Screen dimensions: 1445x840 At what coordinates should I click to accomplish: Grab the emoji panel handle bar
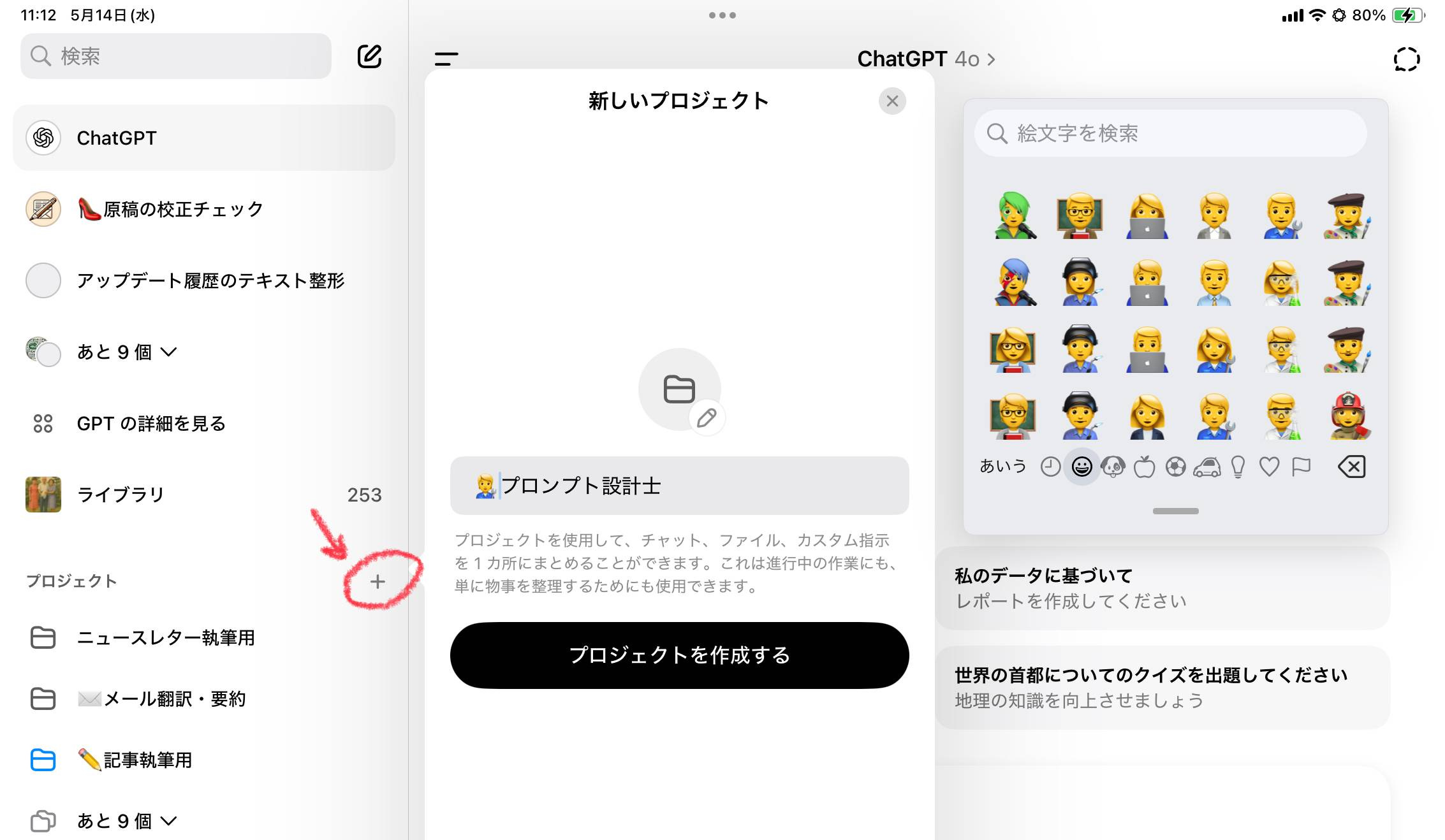1175,511
